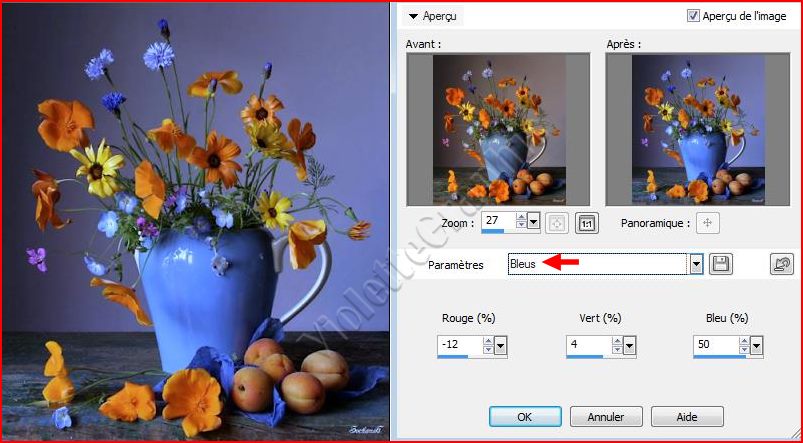Decrease the Bleu (%) value with down arrow
The height and width of the screenshot is (443, 803).
click(743, 351)
